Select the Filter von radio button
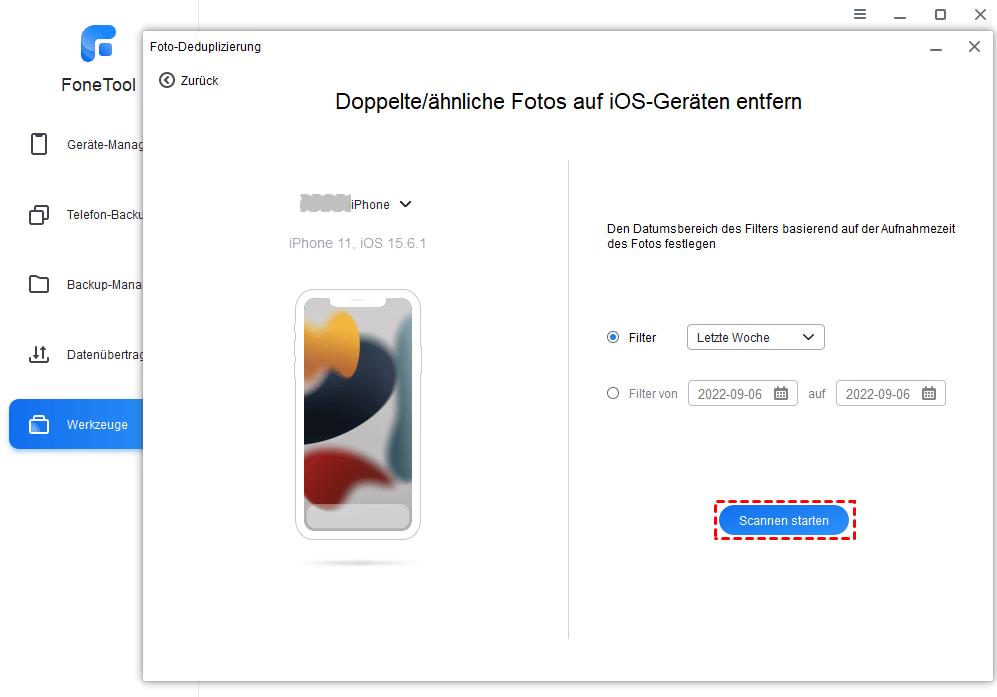Screen dimensions: 997x697 tap(613, 393)
